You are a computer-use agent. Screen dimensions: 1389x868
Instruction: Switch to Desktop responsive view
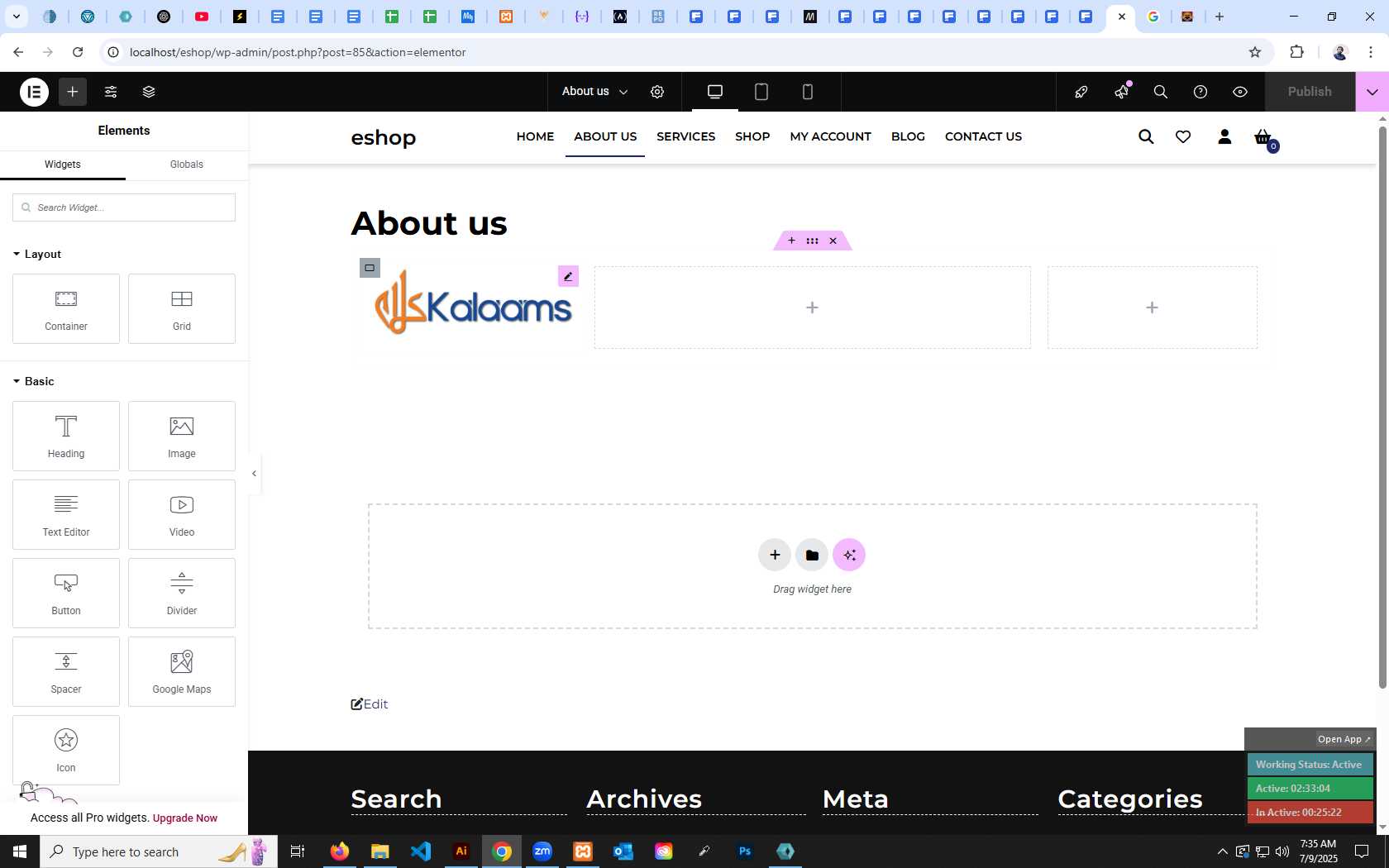click(715, 92)
